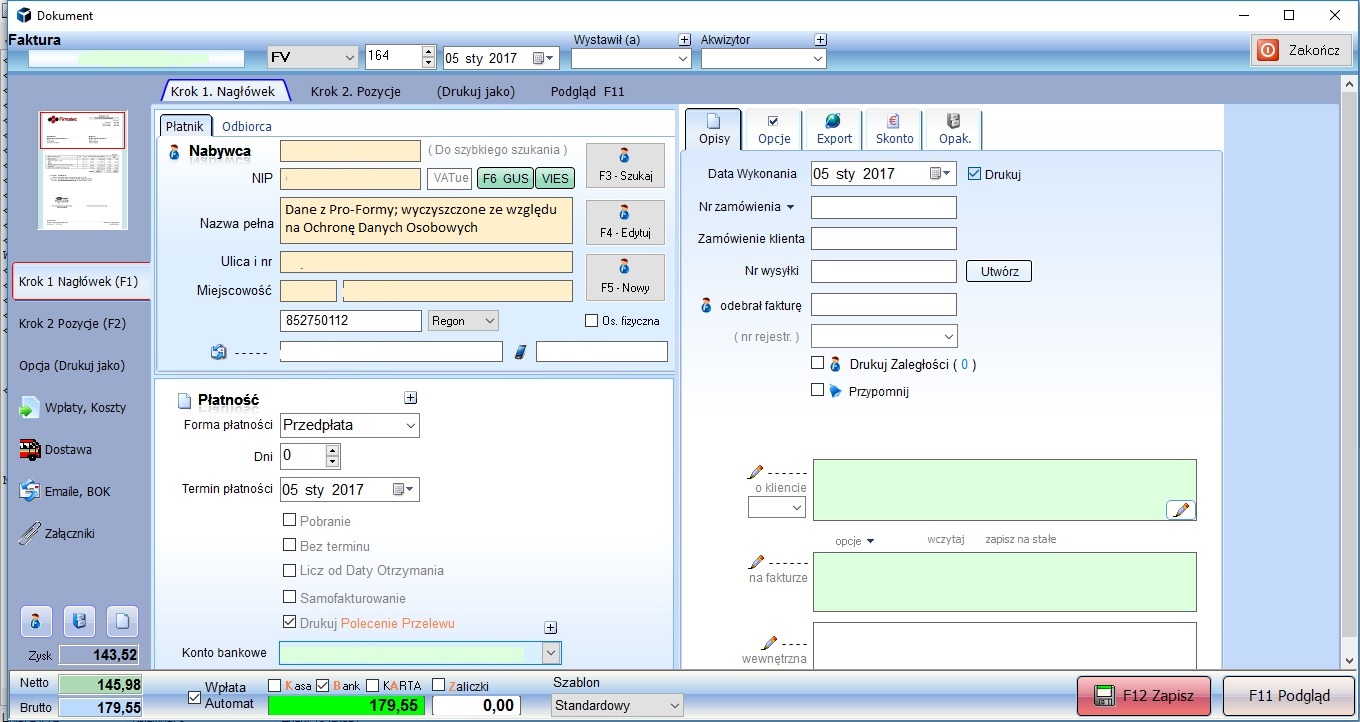The width and height of the screenshot is (1360, 722).
Task: Click the person icon button above Zysk
Action: coord(36,621)
